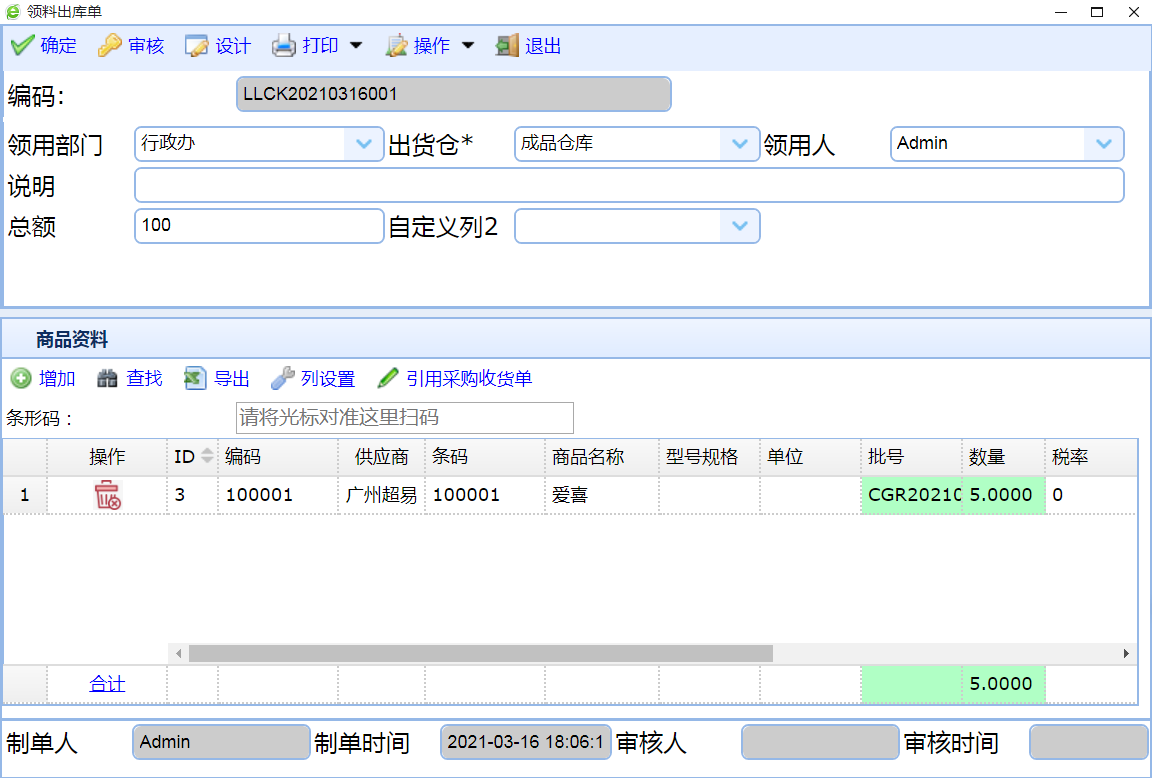Open 设计 designer via its icon
This screenshot has width=1152, height=783.
[x=197, y=46]
